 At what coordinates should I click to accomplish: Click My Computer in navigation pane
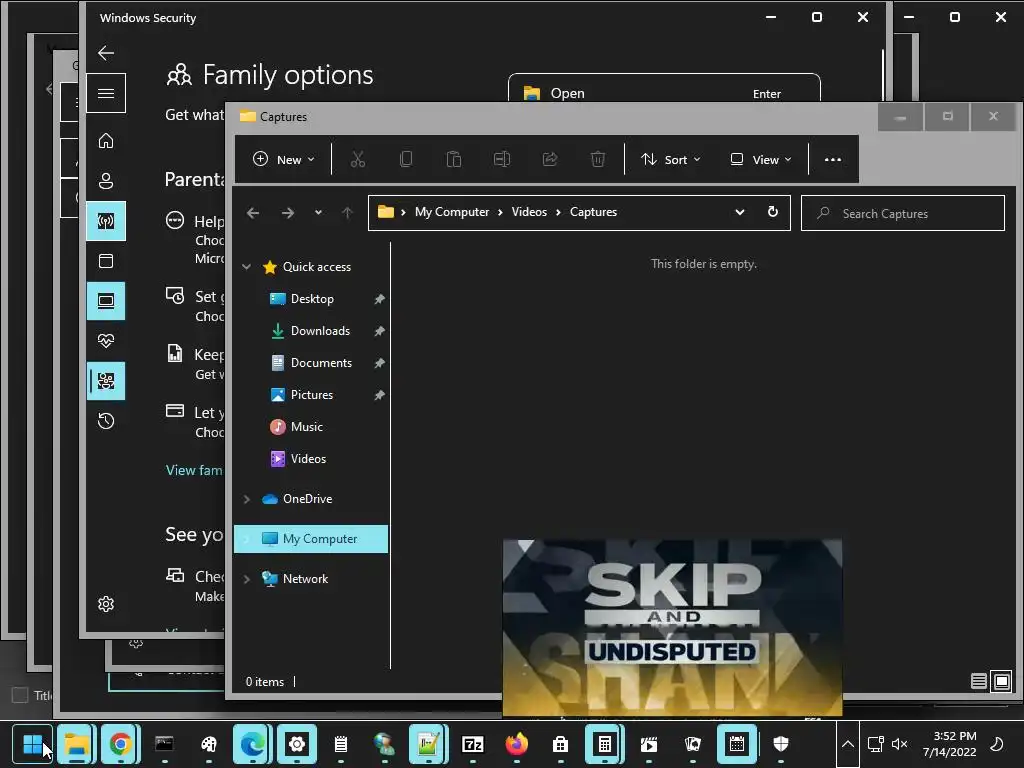pos(312,539)
